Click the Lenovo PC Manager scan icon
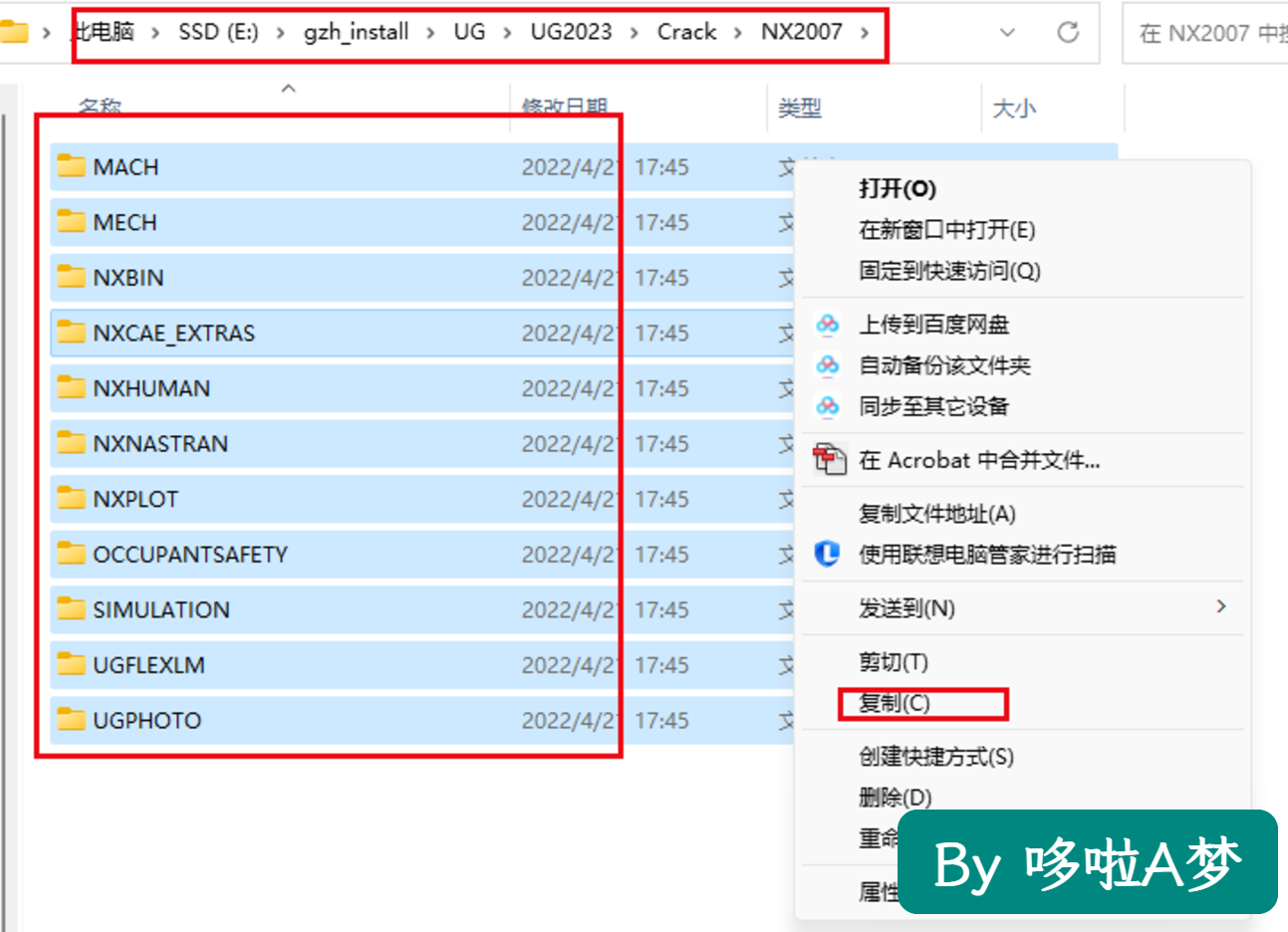 [827, 554]
